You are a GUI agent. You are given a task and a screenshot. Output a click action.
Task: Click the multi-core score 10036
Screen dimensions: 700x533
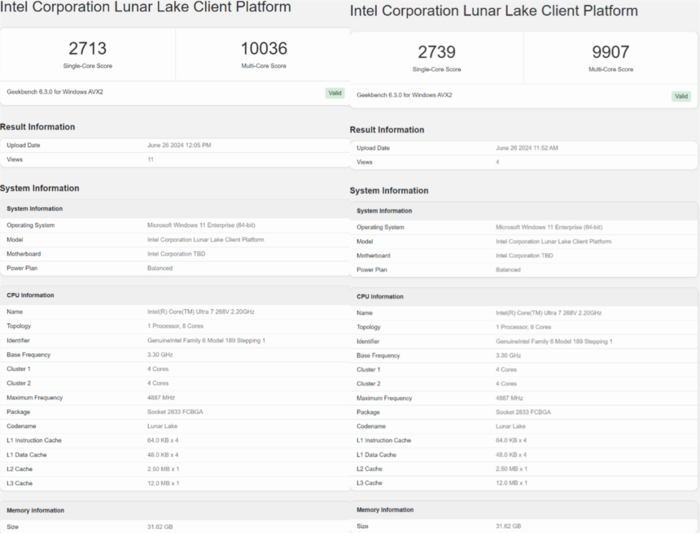point(264,49)
